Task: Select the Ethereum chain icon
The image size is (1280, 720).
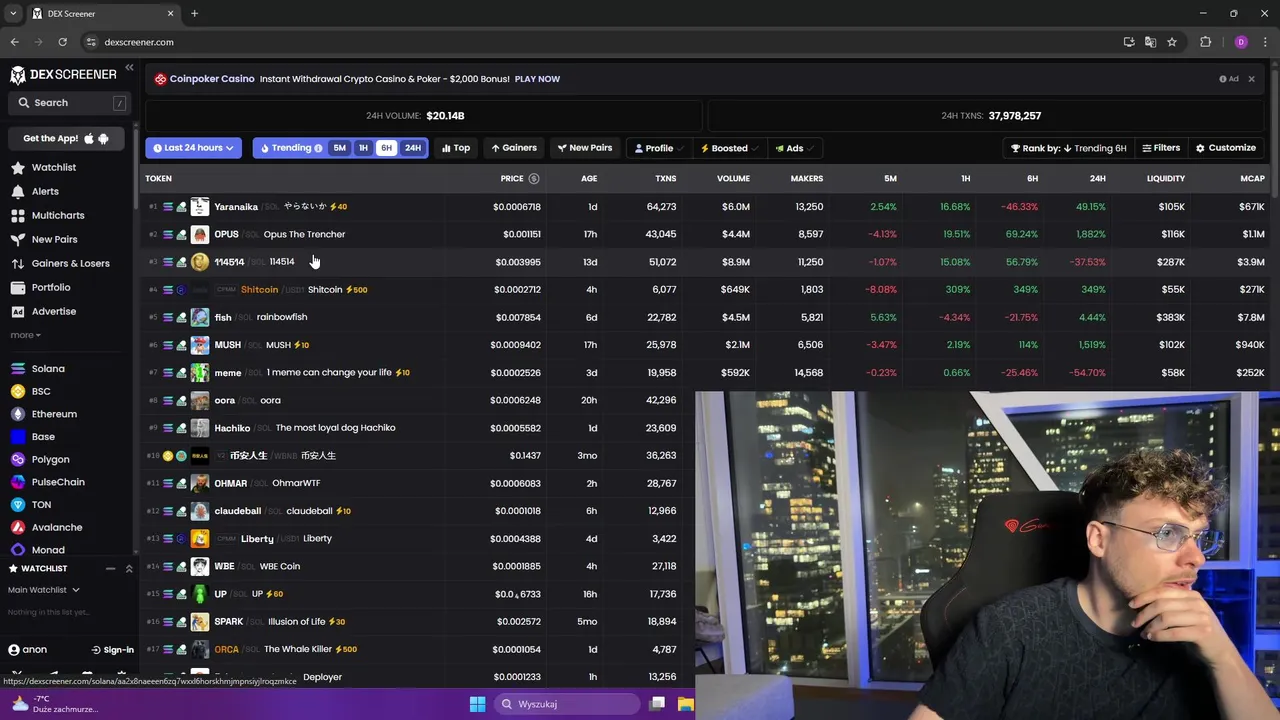Action: (x=18, y=414)
